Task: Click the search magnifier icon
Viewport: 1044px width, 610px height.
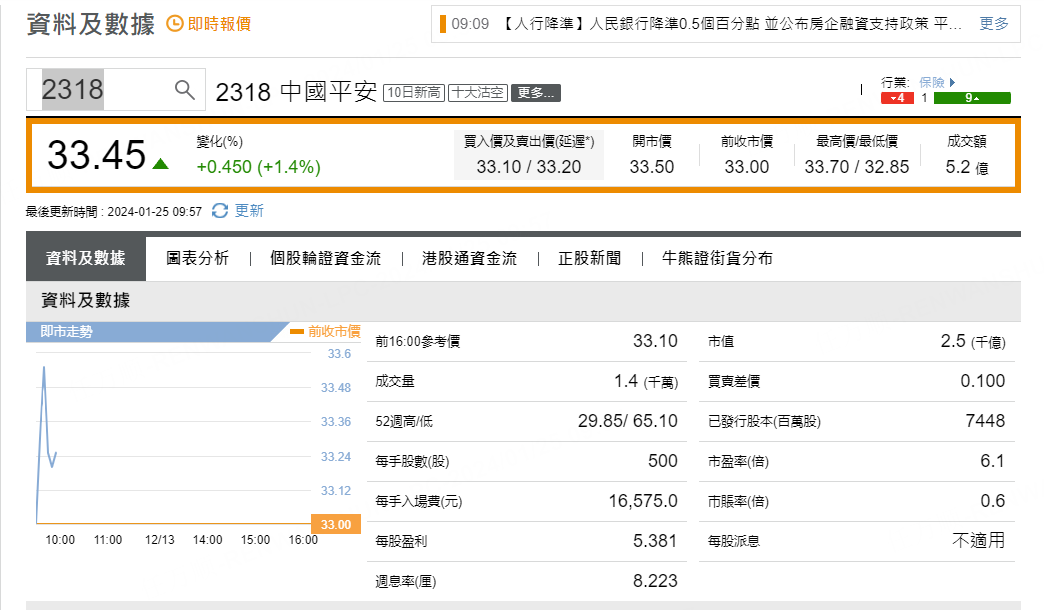Action: coord(184,89)
